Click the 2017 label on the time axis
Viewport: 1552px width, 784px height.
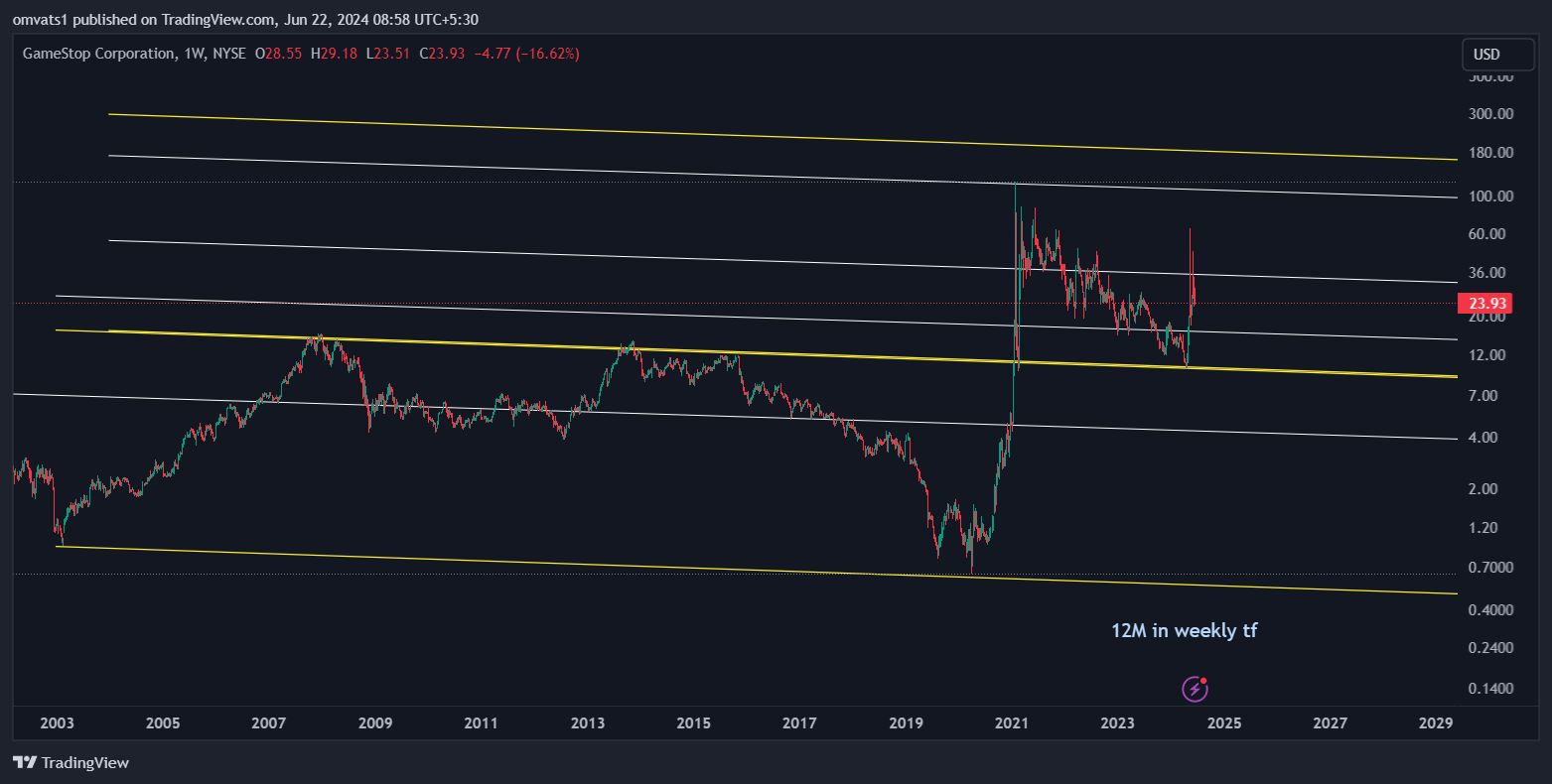[x=799, y=723]
